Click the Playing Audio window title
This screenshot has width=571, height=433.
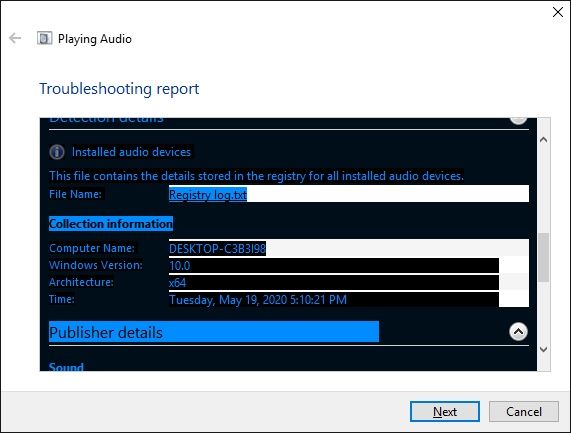[x=95, y=39]
